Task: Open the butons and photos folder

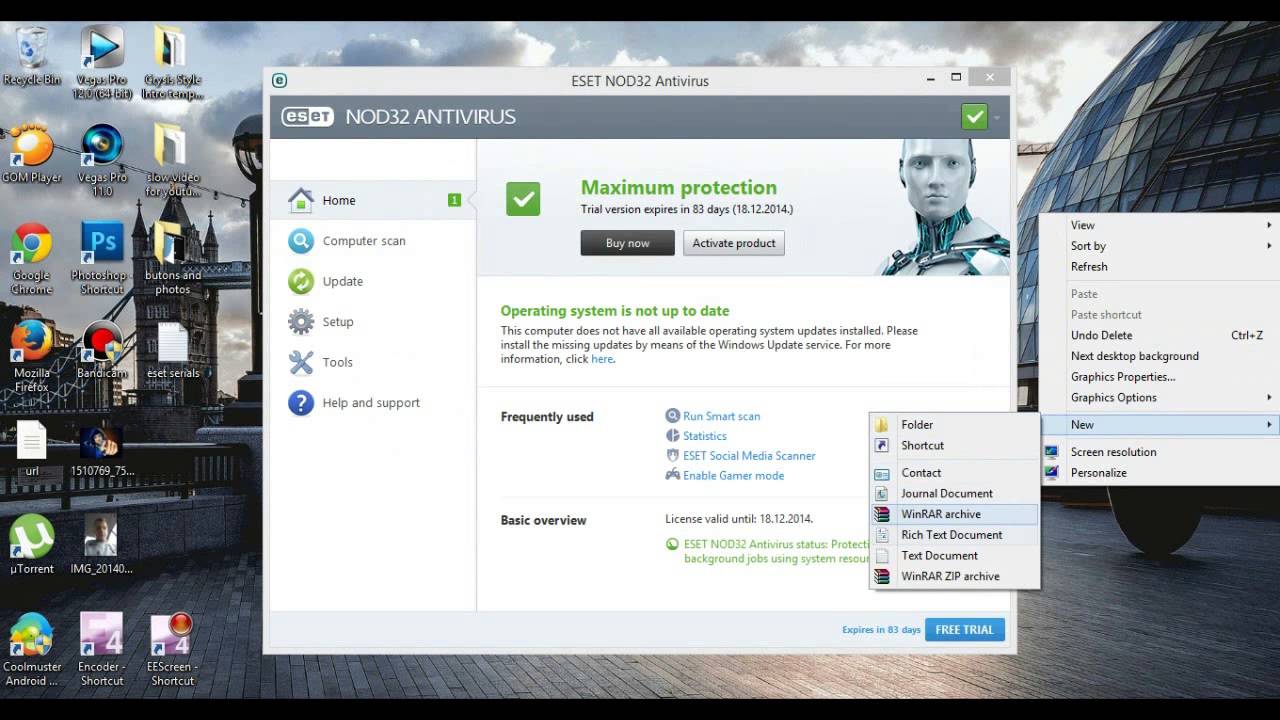Action: click(172, 258)
